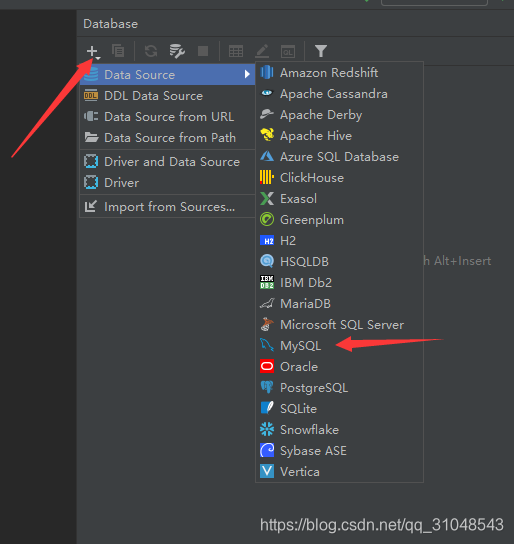Click the Azure SQL Database icon
Image resolution: width=514 pixels, height=544 pixels.
267,156
